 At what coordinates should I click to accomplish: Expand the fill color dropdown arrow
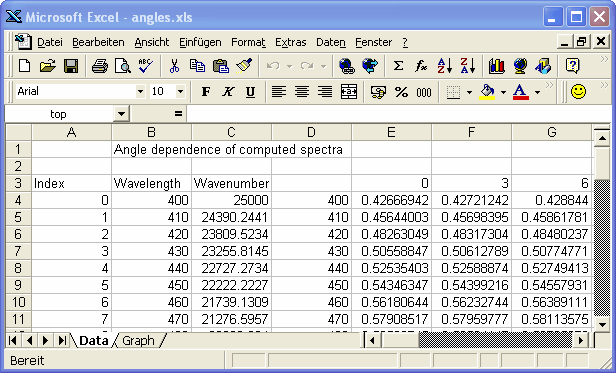tap(503, 92)
